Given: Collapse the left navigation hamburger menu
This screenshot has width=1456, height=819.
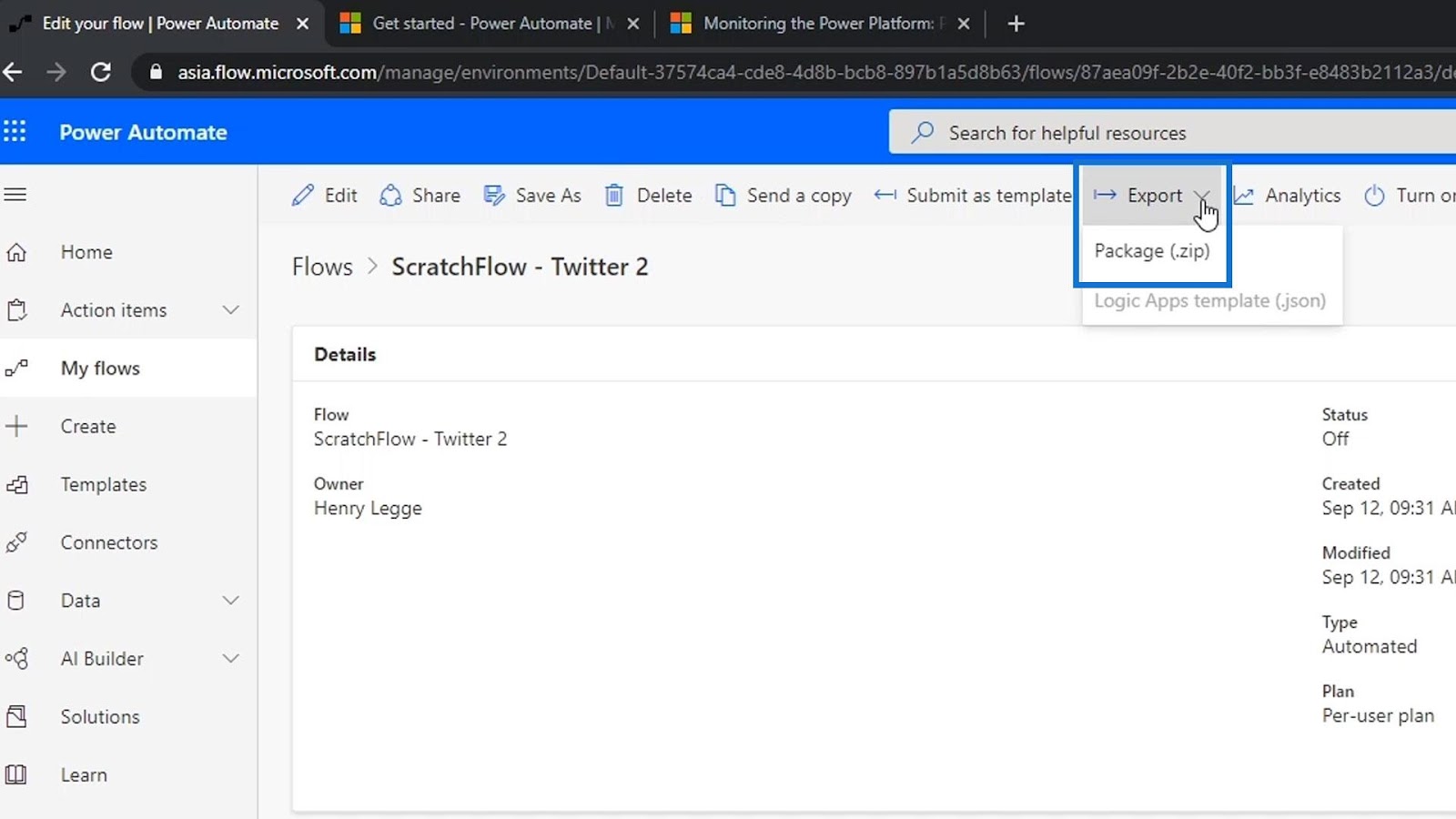Looking at the screenshot, I should tap(15, 194).
